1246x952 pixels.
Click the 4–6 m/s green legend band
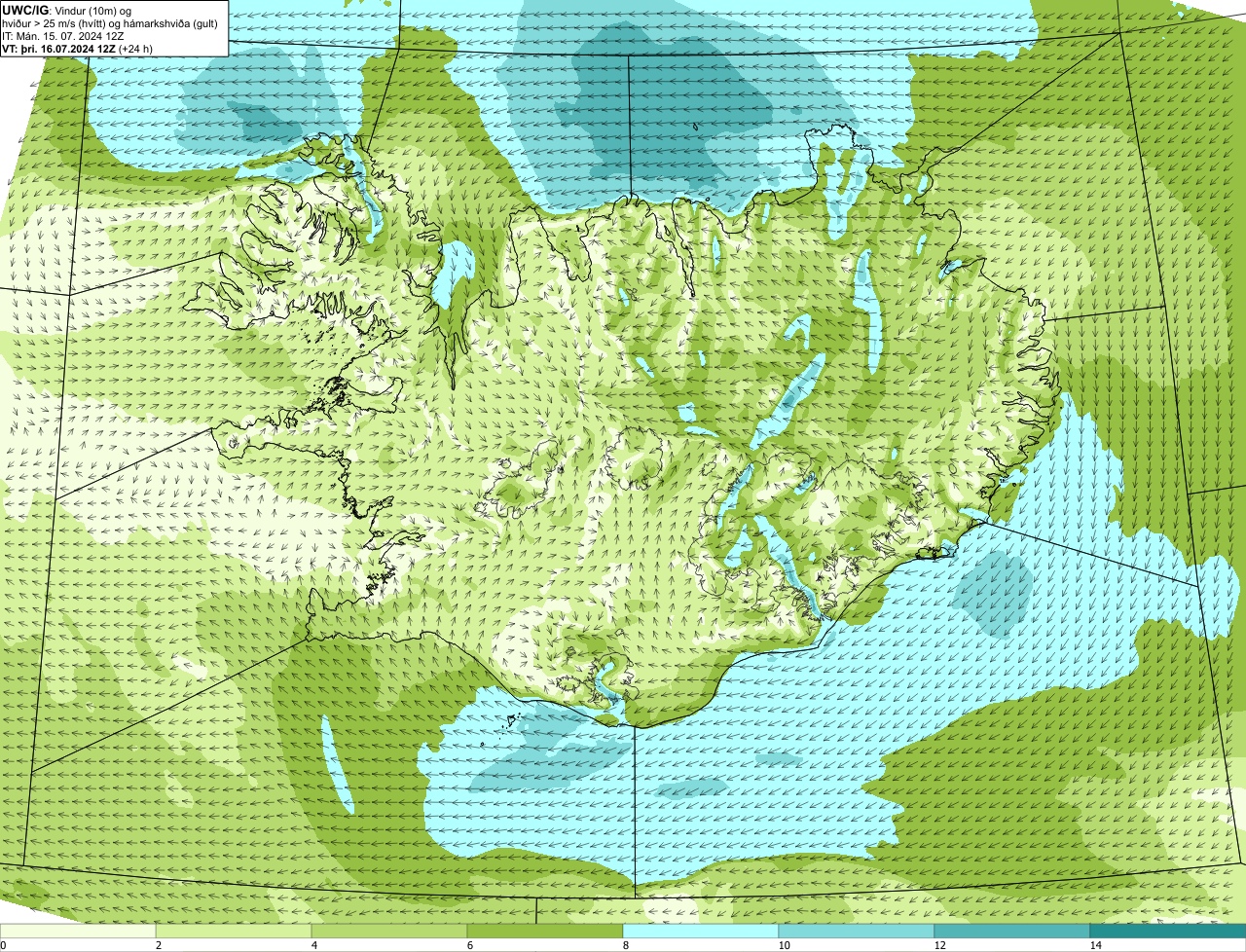click(389, 931)
